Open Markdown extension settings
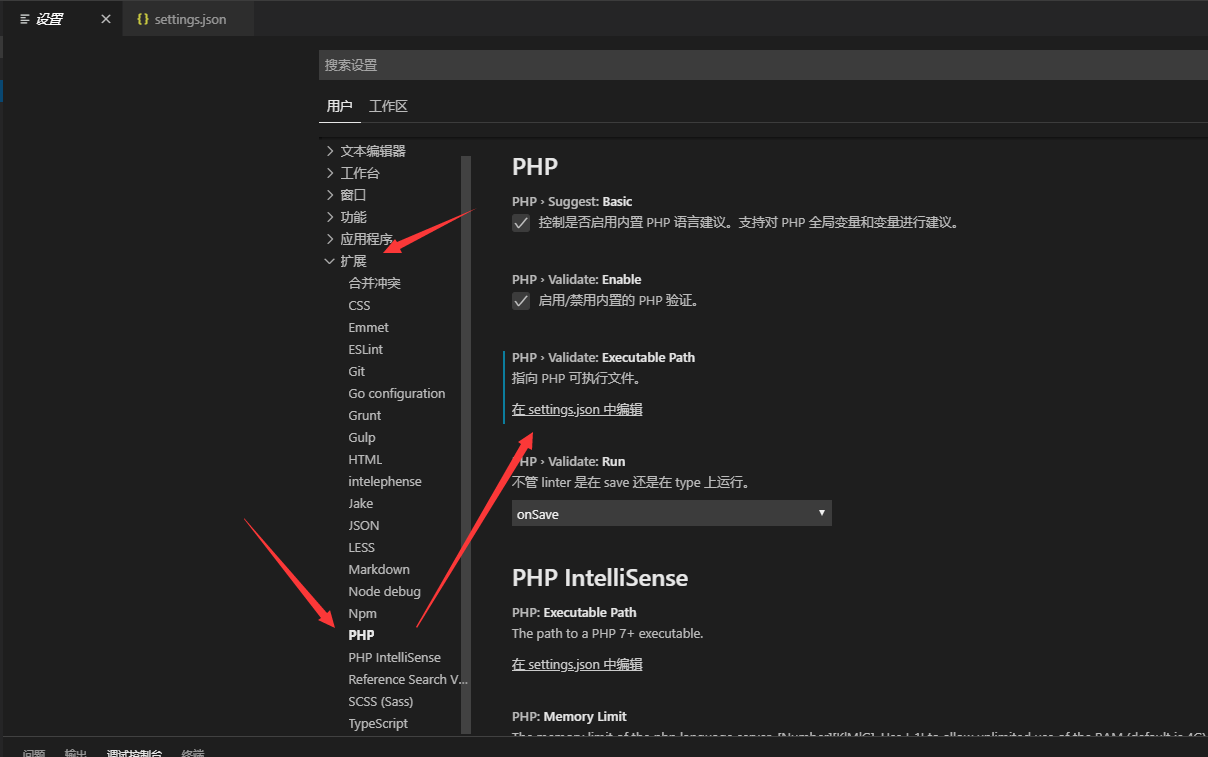 [378, 569]
